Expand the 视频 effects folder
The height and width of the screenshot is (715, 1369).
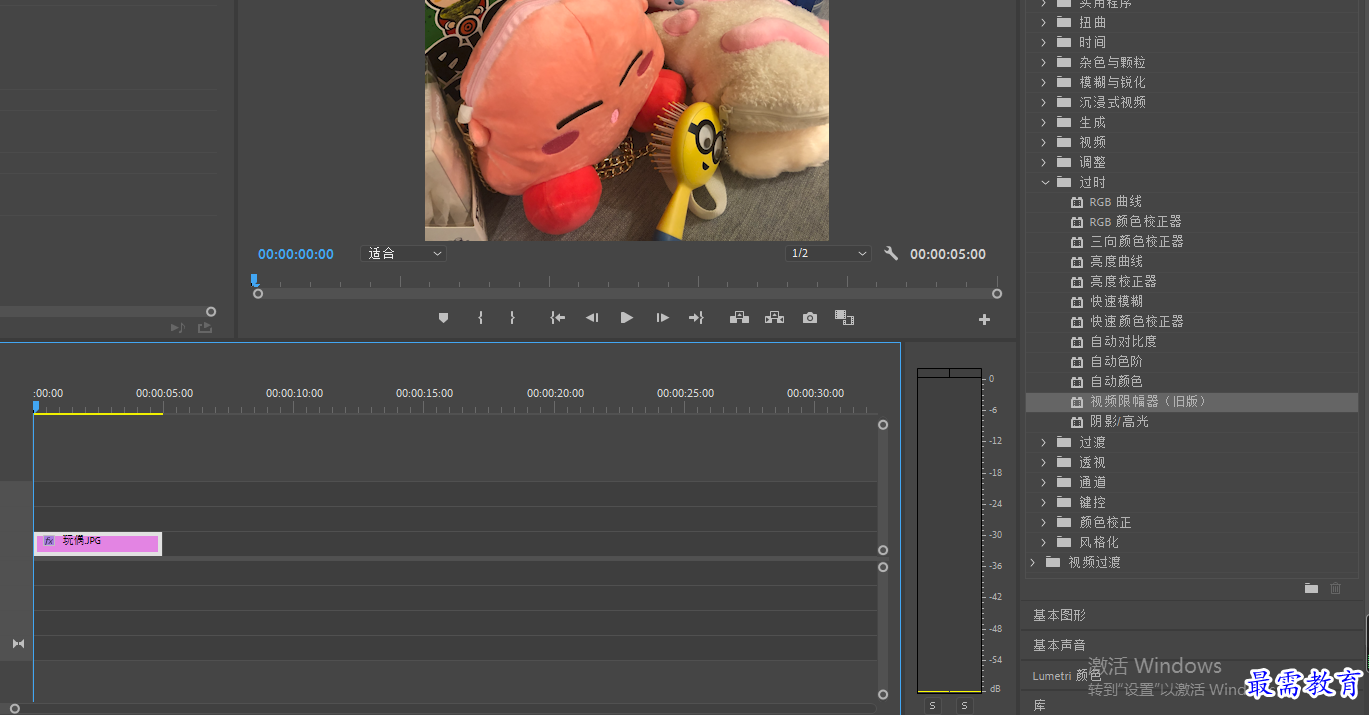[x=1043, y=142]
